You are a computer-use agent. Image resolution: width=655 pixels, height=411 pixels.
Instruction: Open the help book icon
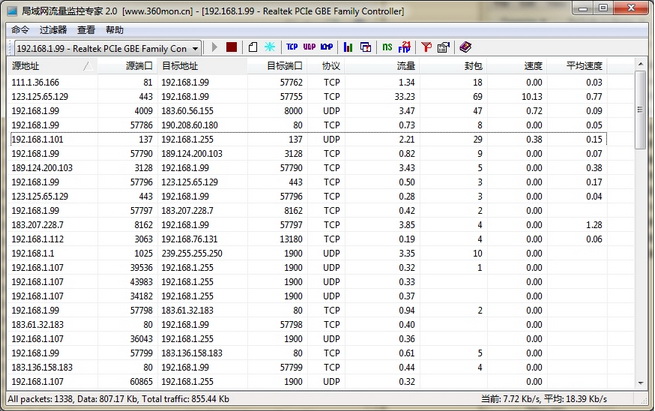point(465,47)
